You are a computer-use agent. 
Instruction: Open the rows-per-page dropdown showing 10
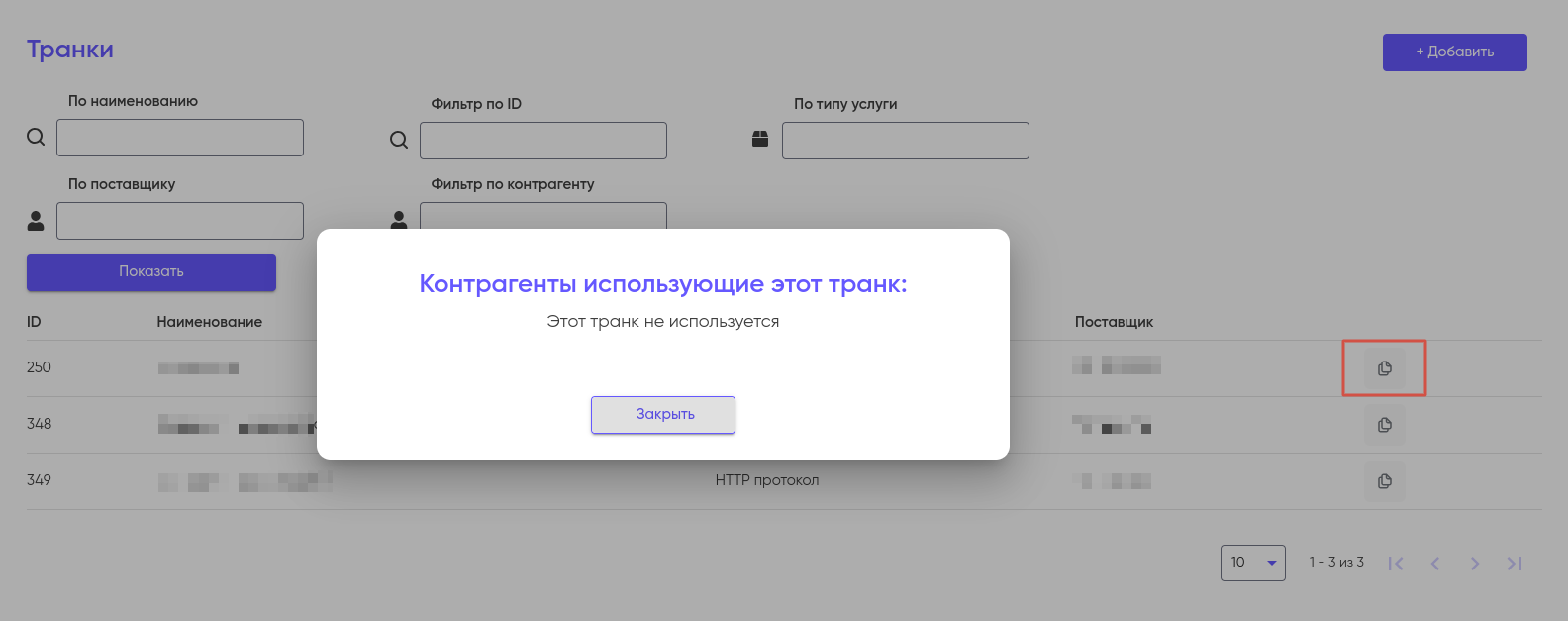1252,563
